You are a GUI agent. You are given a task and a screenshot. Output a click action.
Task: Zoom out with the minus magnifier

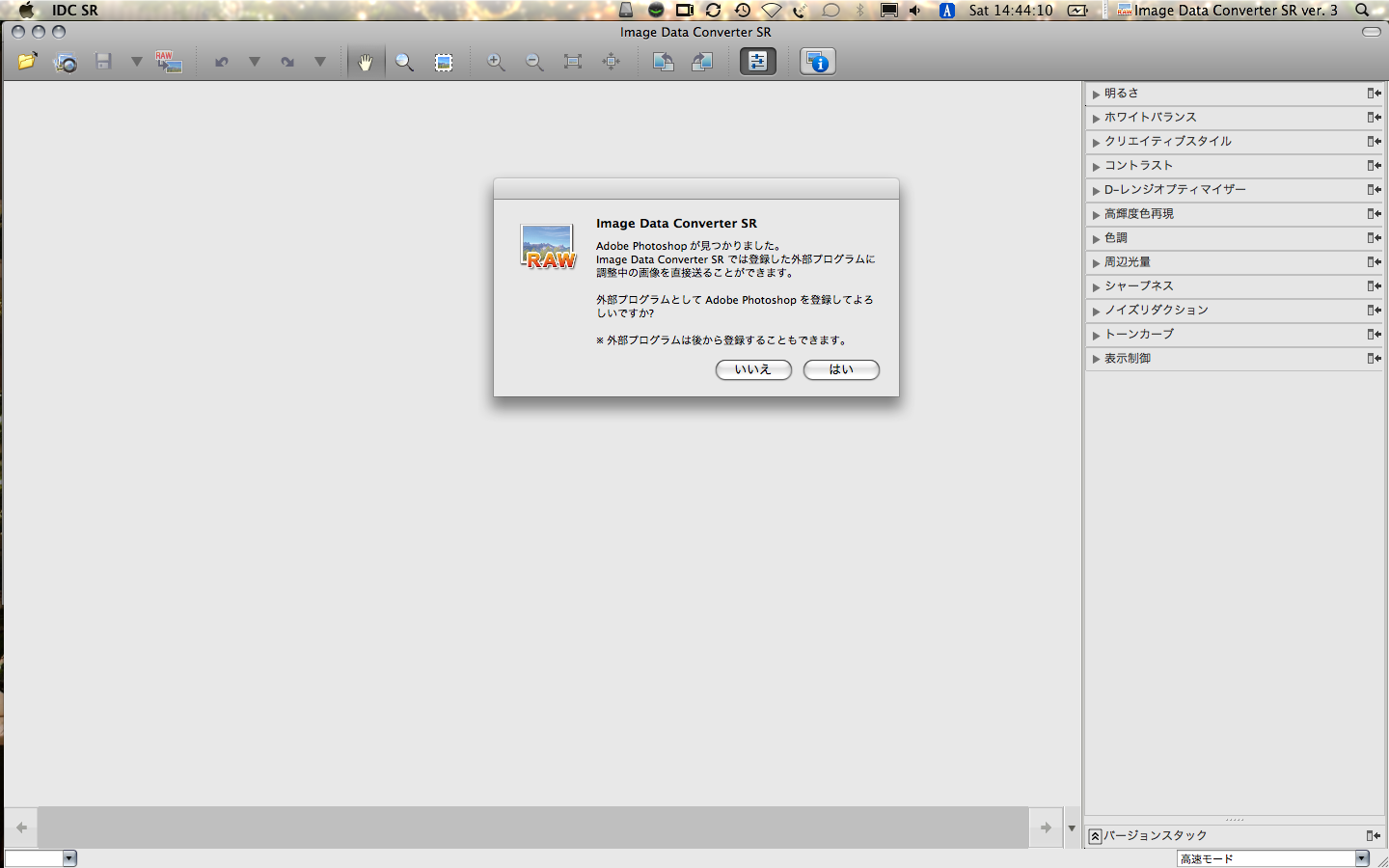[534, 62]
